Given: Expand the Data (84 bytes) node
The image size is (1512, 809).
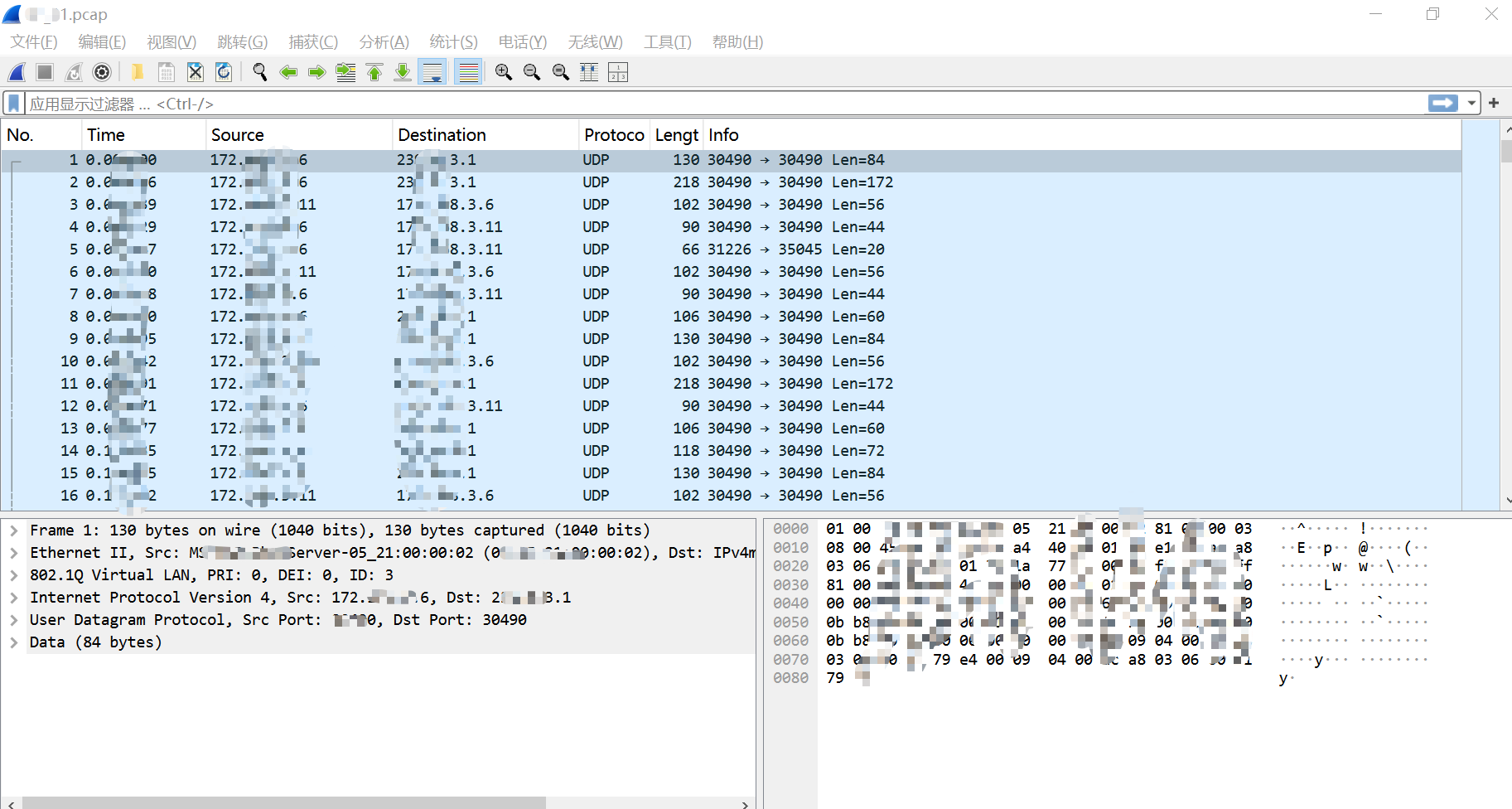Looking at the screenshot, I should point(14,642).
